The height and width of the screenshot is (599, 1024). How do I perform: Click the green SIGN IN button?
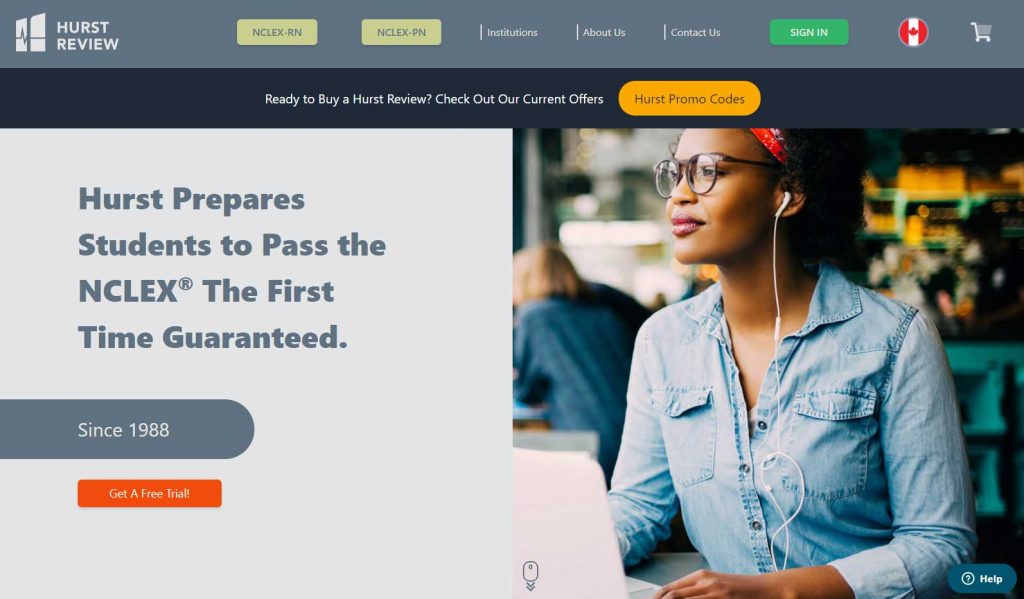pos(808,32)
